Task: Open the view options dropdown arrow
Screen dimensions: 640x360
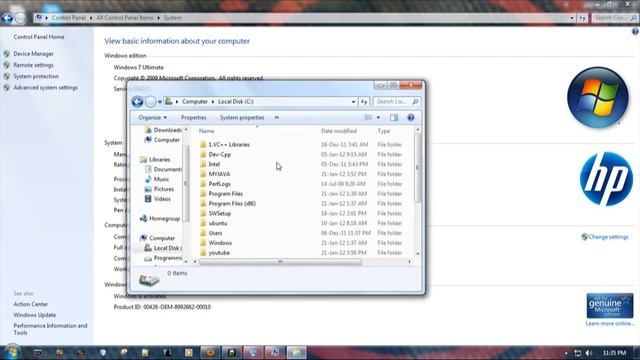Action: [x=378, y=118]
